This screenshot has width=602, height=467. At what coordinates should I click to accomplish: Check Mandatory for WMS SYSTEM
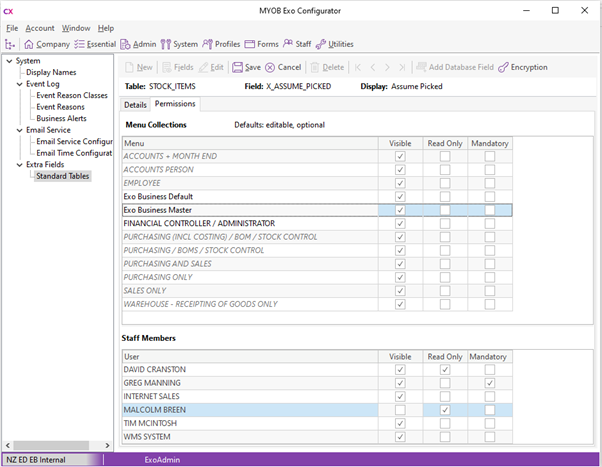coord(490,437)
